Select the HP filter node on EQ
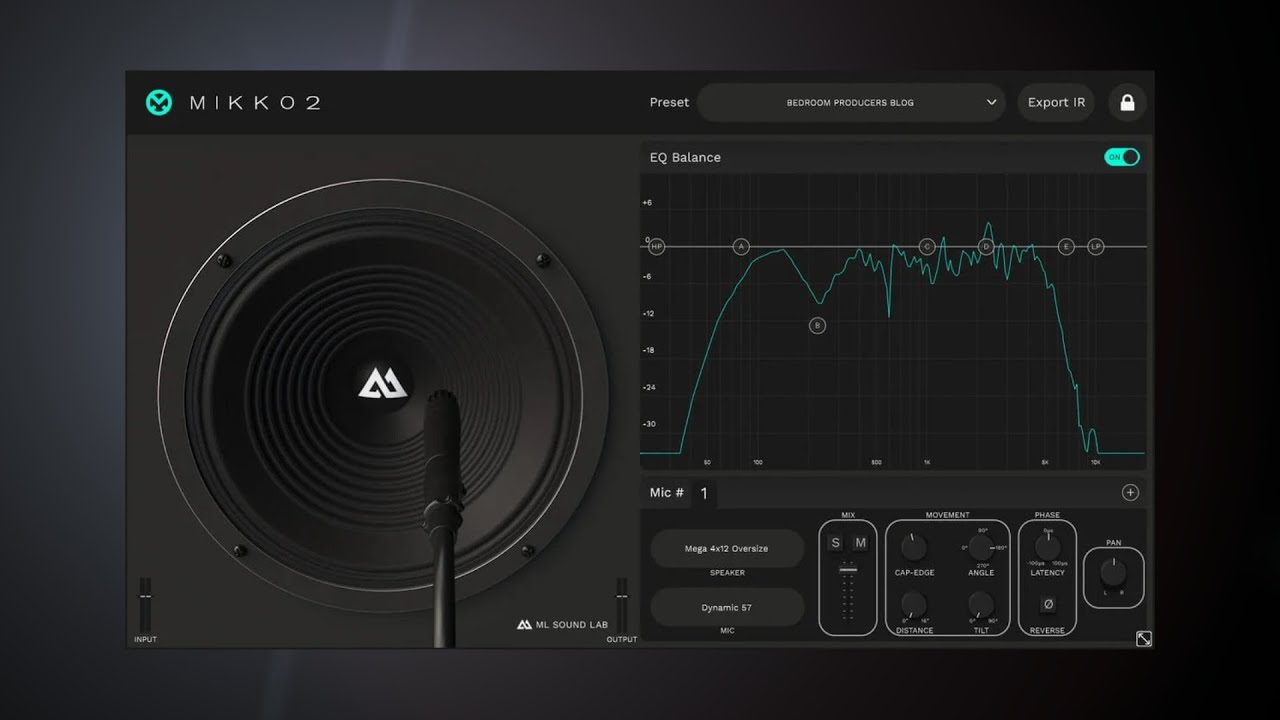 point(657,246)
